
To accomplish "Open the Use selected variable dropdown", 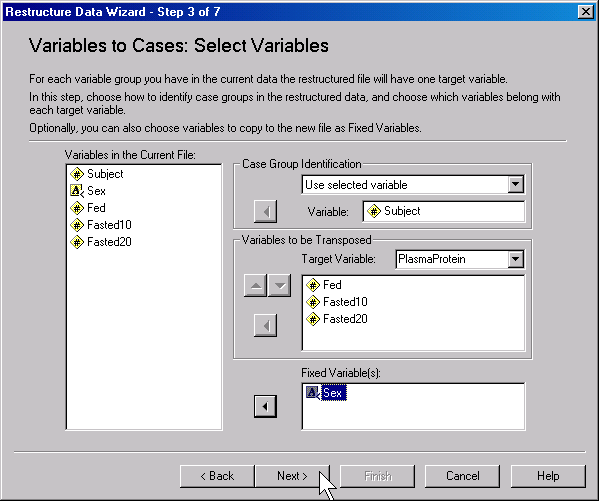I will point(515,185).
